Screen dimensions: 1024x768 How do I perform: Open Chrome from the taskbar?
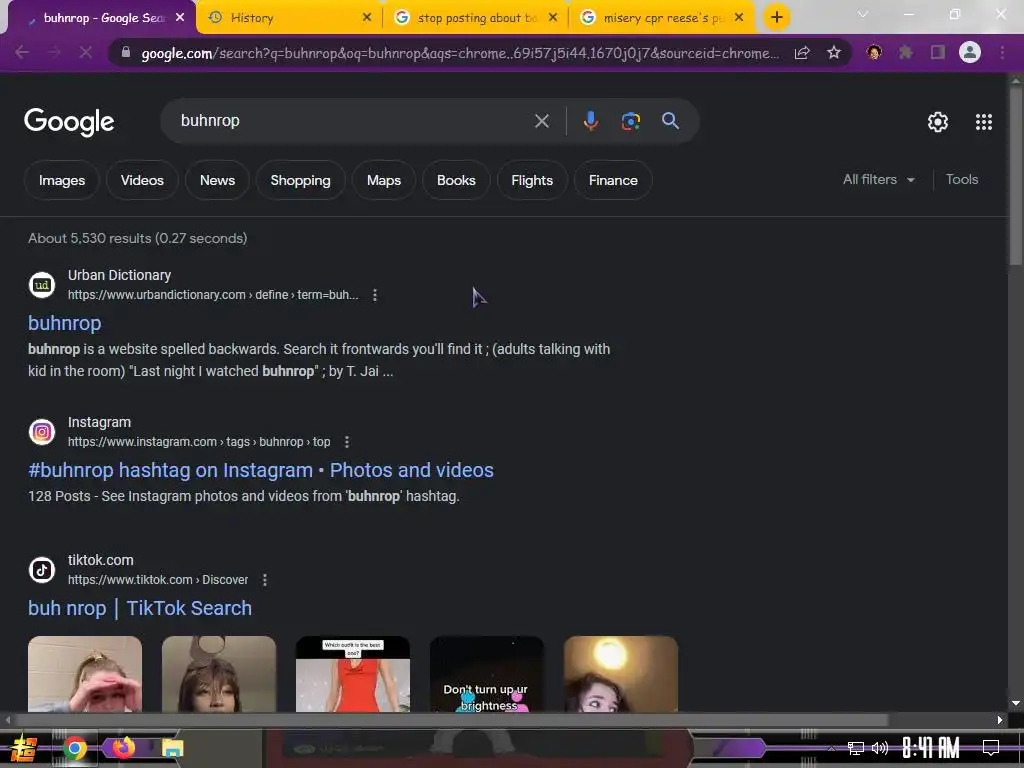(75, 748)
